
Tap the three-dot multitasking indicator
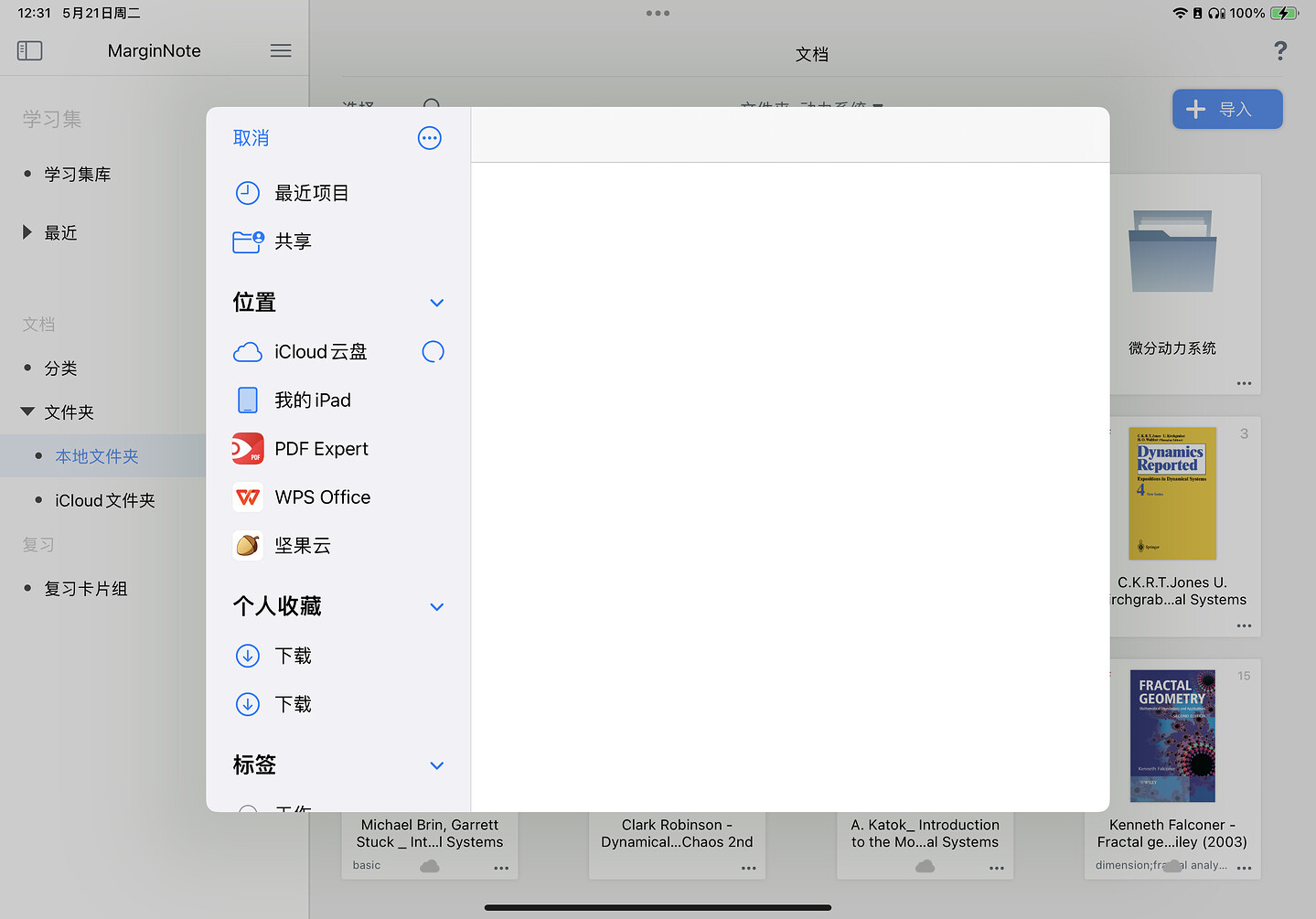coord(658,13)
